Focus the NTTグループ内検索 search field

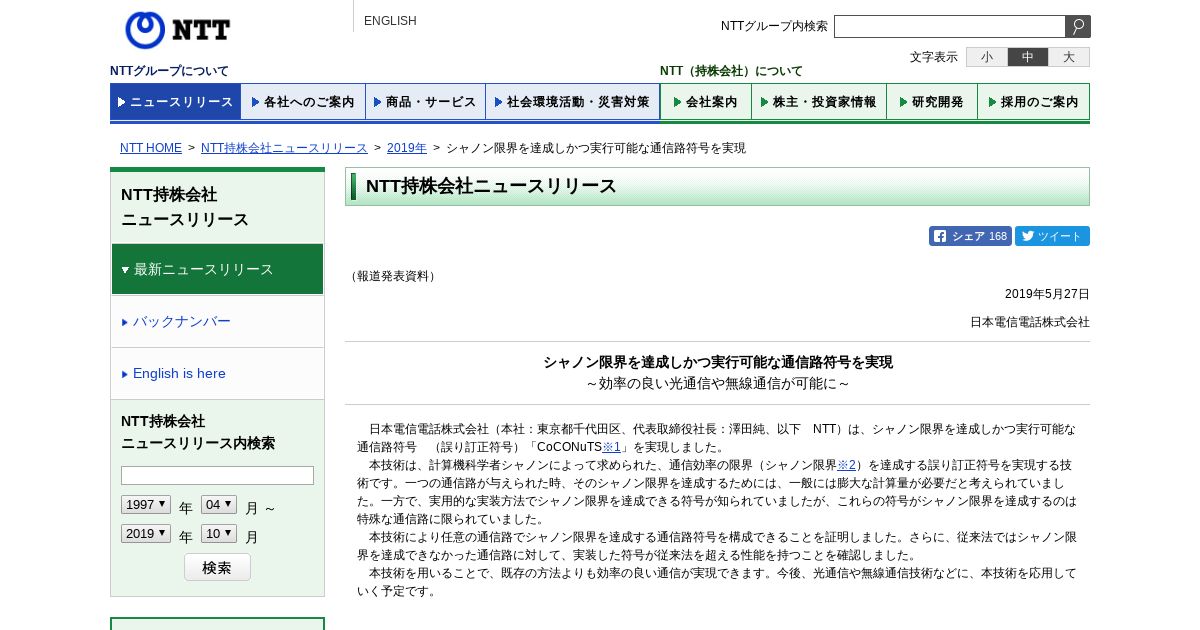coord(950,27)
